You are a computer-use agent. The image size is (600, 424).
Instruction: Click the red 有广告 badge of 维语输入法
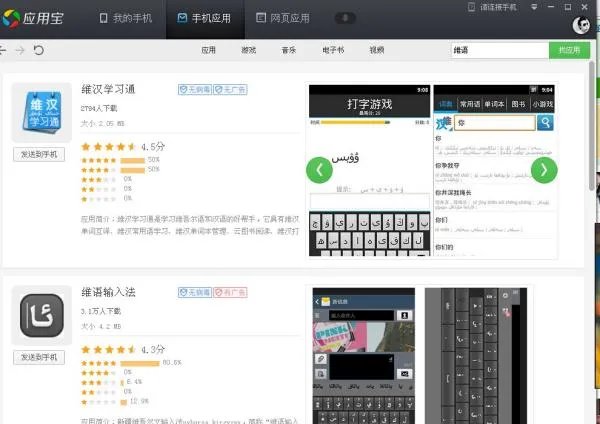230,292
